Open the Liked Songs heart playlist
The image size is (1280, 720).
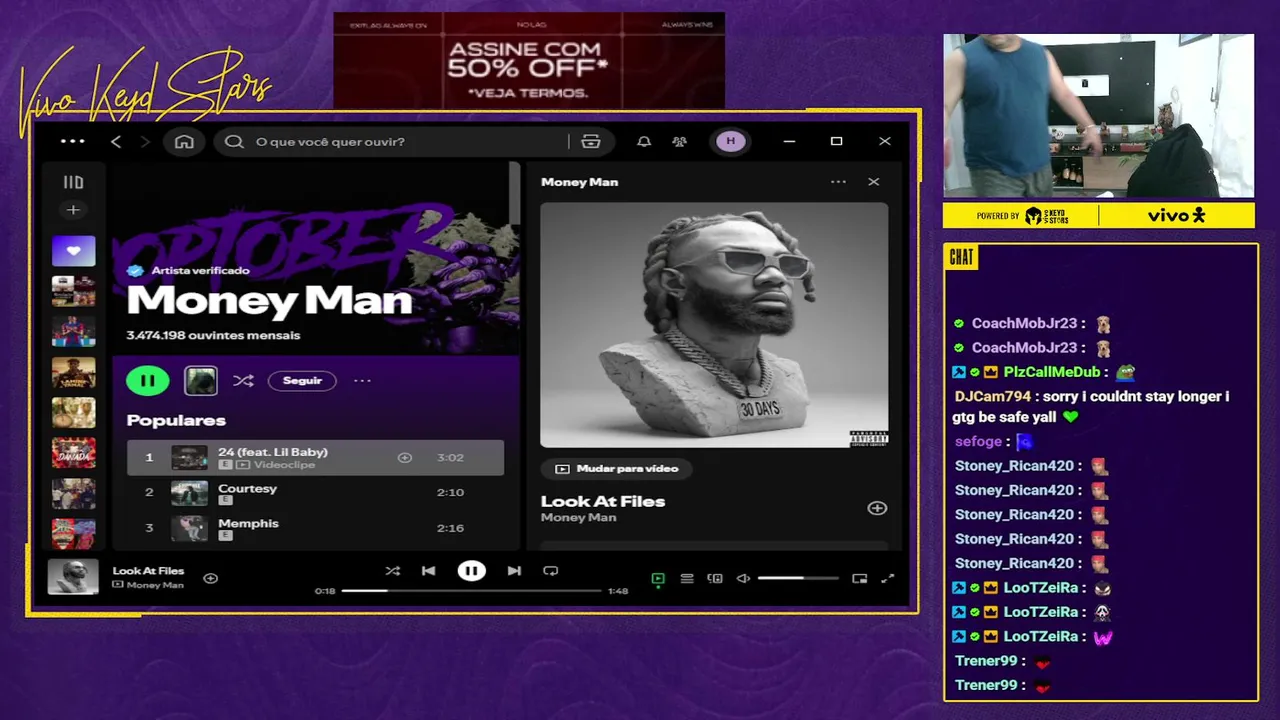74,251
